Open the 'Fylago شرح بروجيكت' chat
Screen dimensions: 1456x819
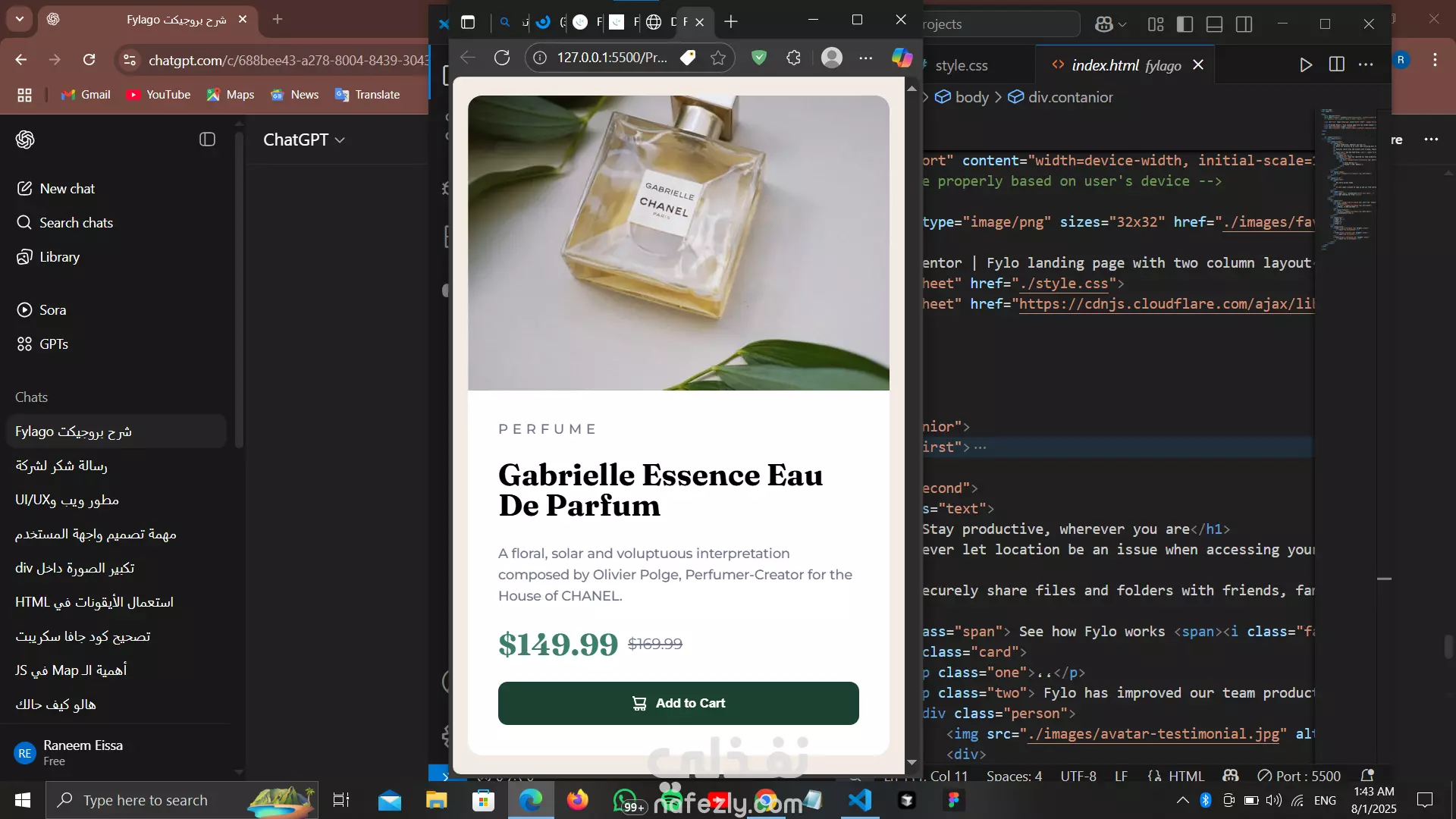[x=115, y=431]
